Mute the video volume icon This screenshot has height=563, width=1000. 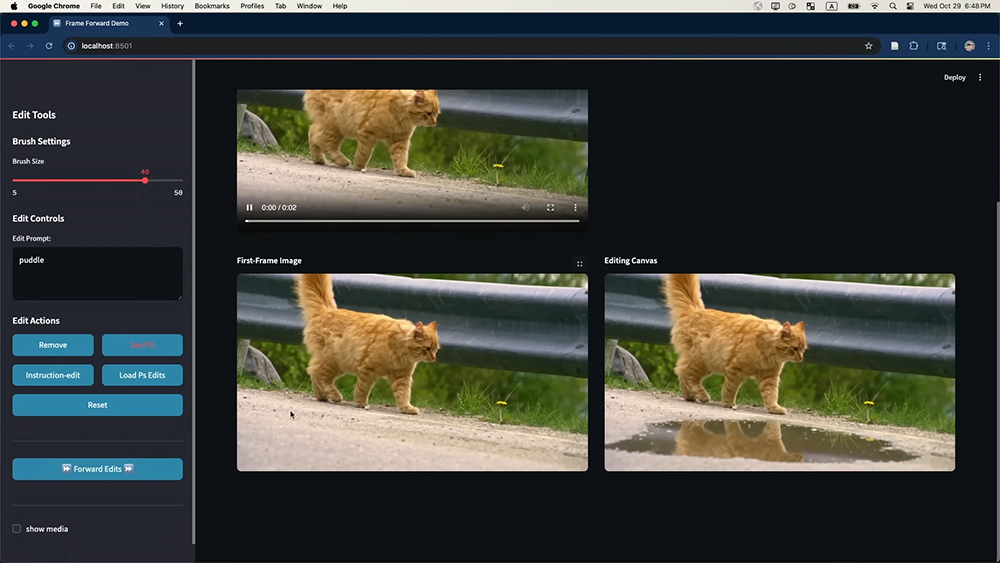tap(526, 208)
